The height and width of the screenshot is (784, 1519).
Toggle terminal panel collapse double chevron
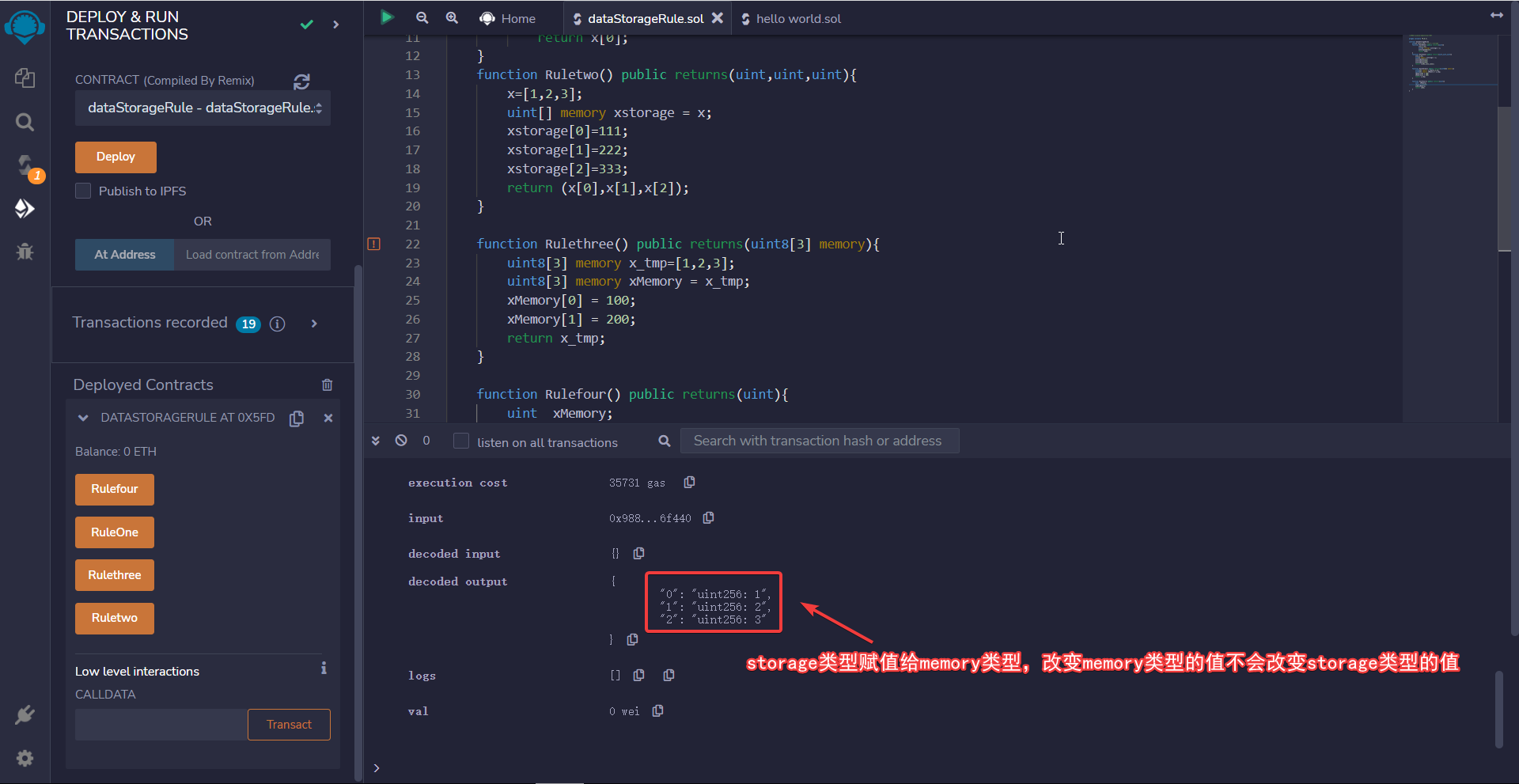click(376, 441)
